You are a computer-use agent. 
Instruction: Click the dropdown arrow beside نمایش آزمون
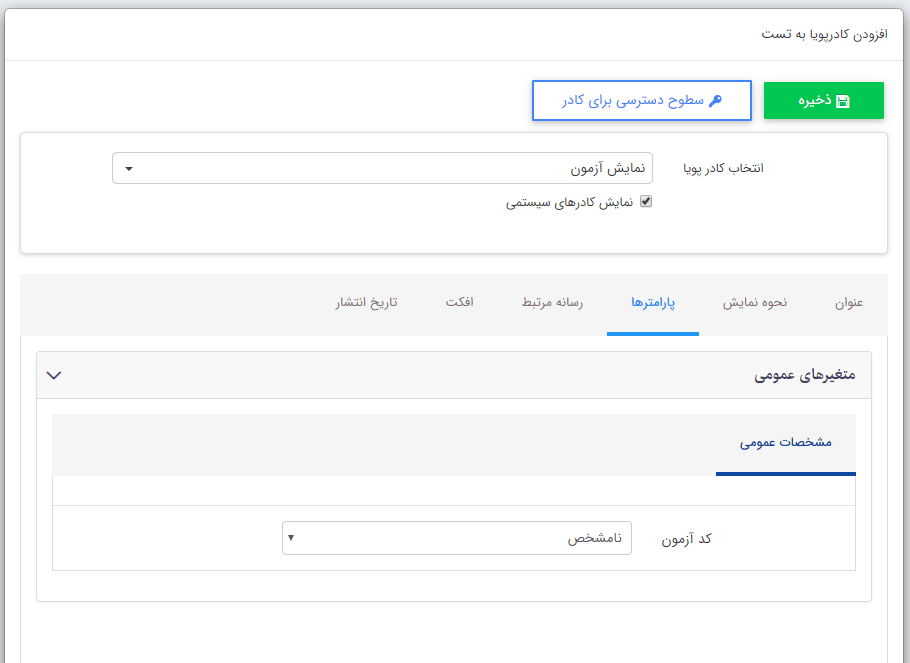point(128,168)
